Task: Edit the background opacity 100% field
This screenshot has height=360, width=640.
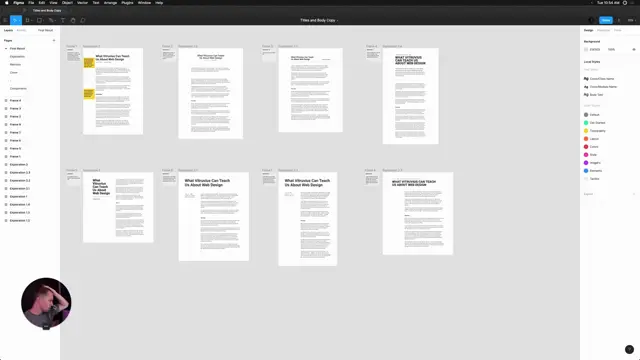Action: click(611, 49)
